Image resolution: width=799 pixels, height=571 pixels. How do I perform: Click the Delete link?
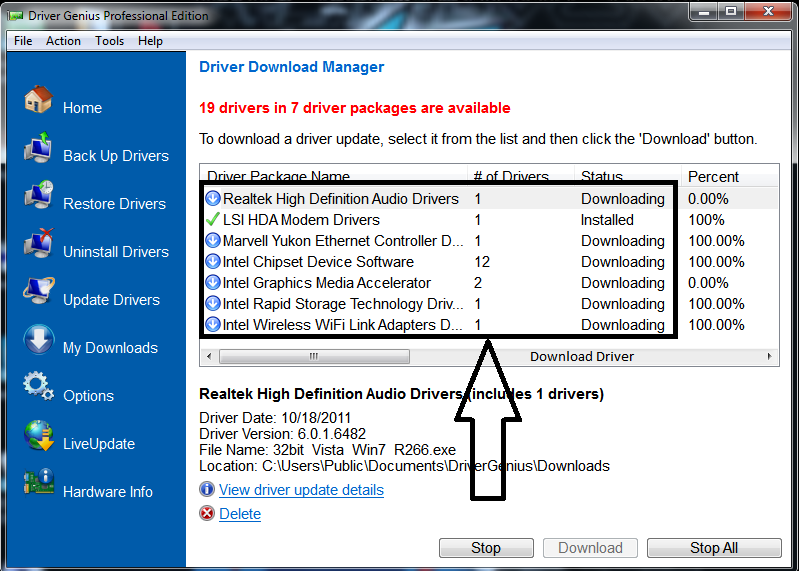[x=240, y=513]
